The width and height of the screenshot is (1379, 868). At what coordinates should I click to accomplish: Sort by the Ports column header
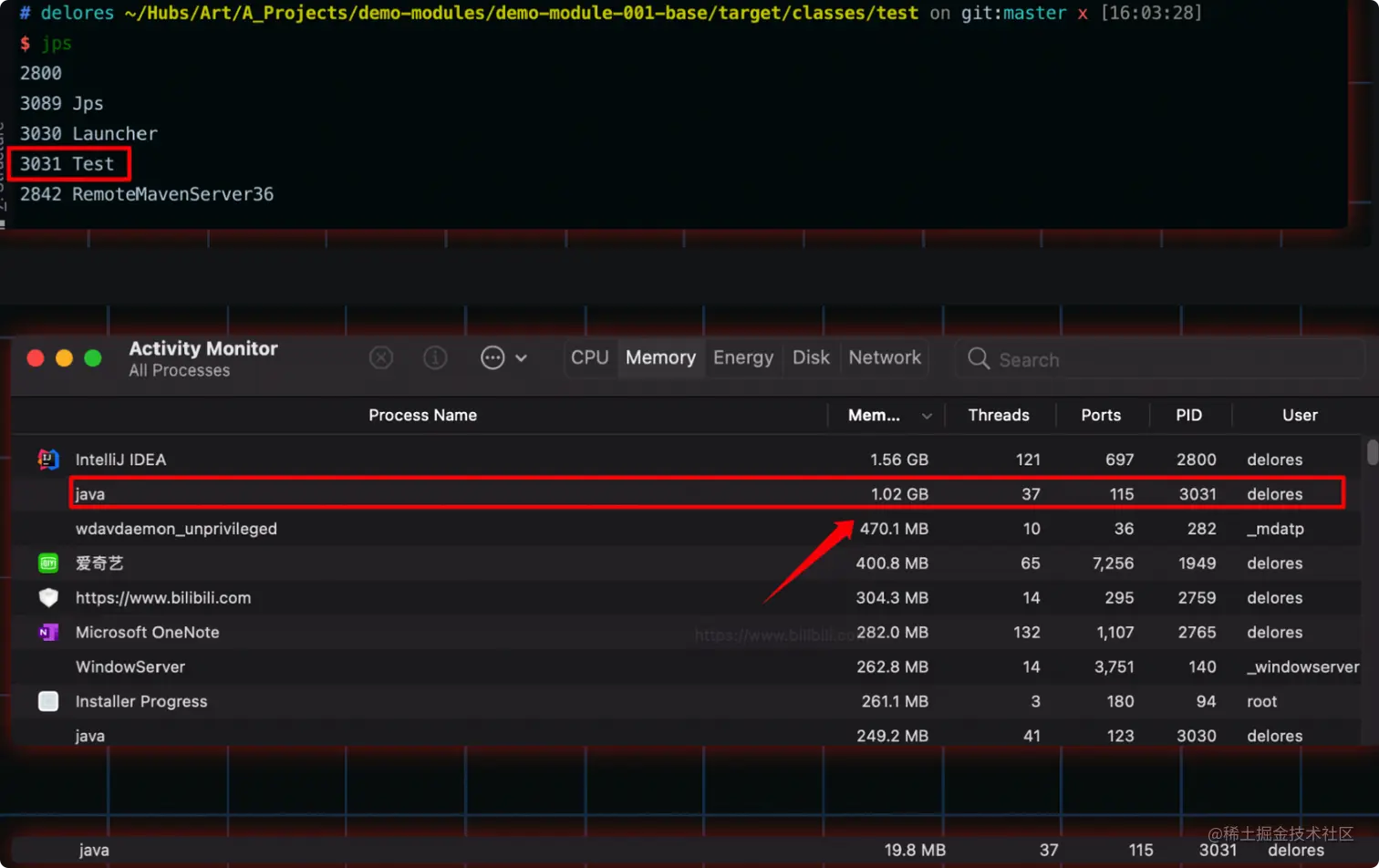[1101, 415]
